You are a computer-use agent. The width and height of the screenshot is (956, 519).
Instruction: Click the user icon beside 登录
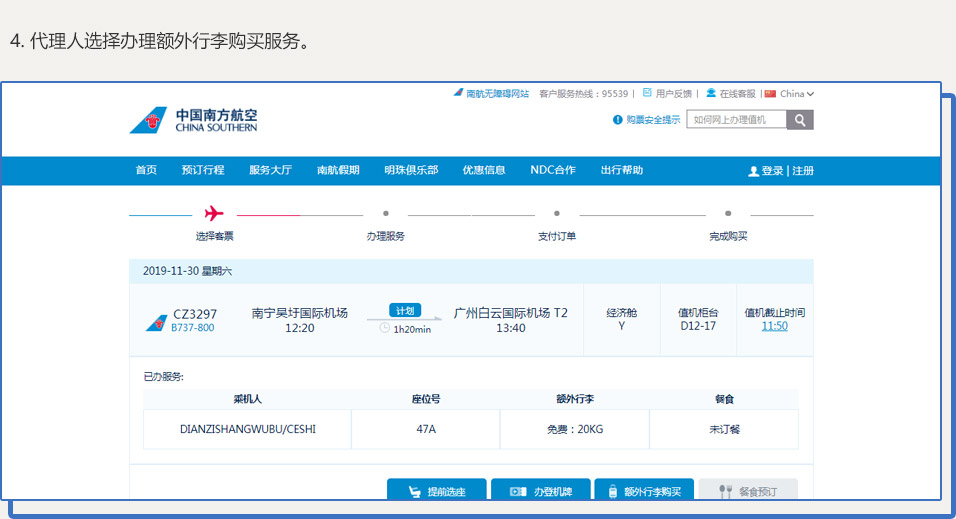(x=753, y=171)
